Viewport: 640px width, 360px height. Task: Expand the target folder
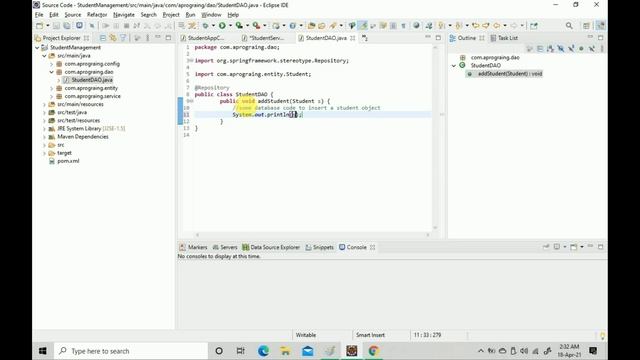44,153
